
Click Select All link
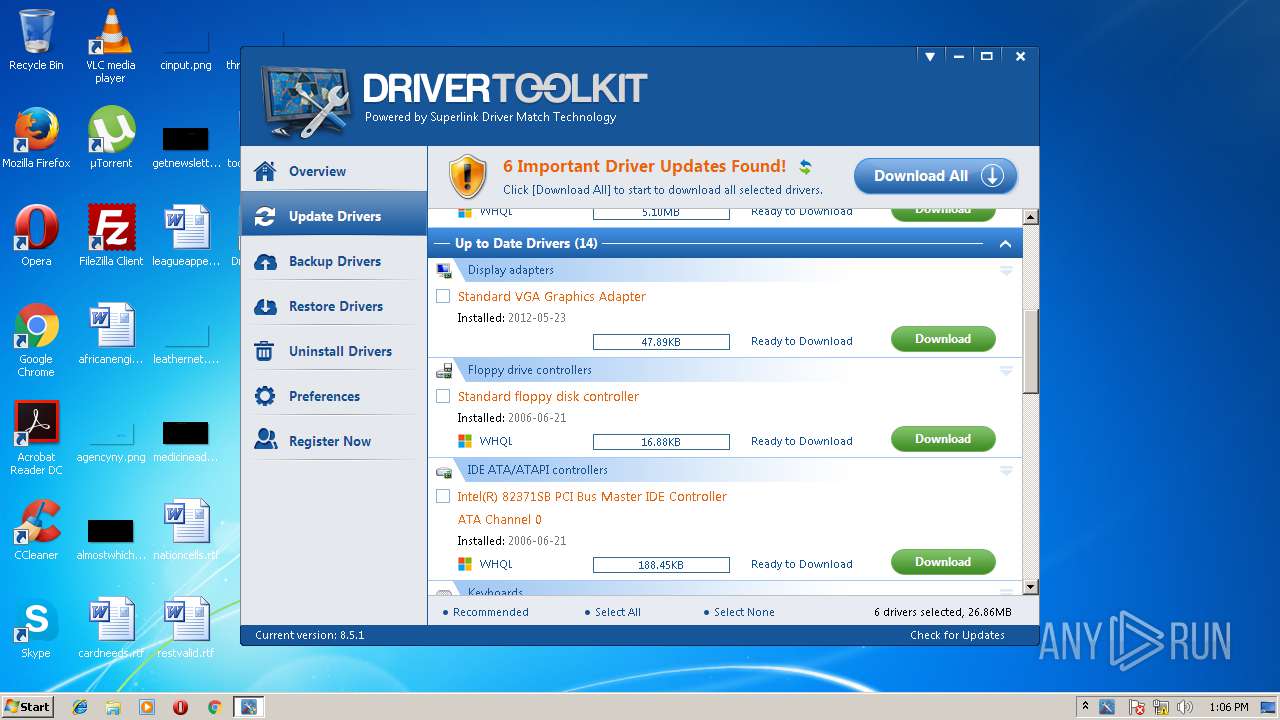[617, 612]
